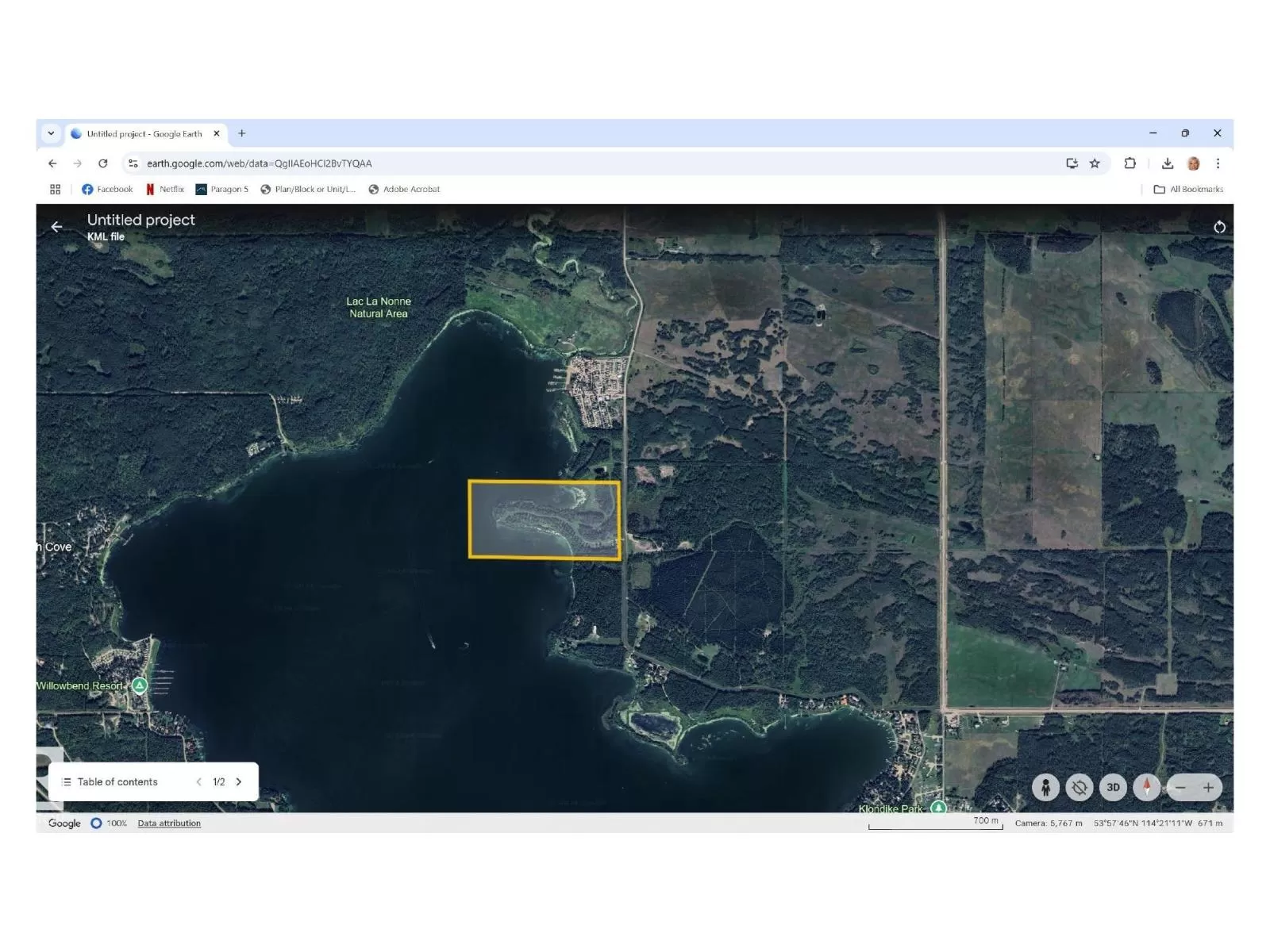Click the back arrow to exit Untitled project
Viewport: 1270px width, 952px height.
pyautogui.click(x=56, y=227)
